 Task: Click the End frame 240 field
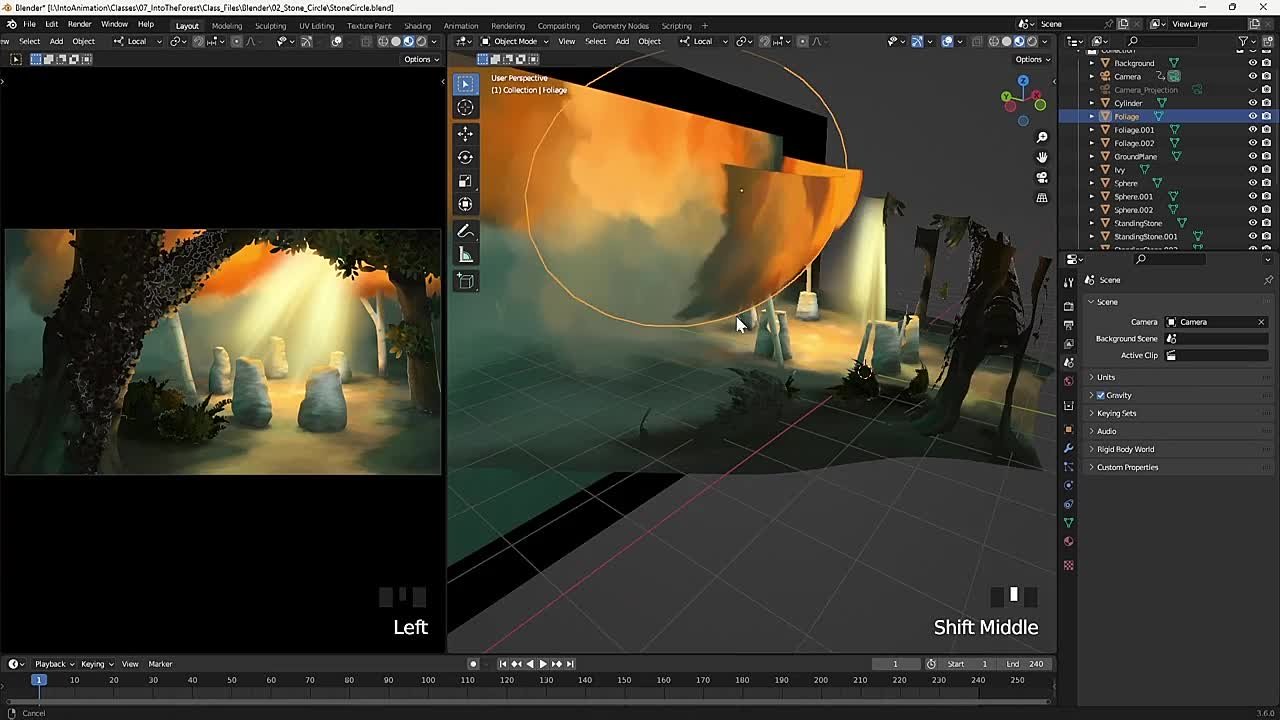coord(1024,664)
